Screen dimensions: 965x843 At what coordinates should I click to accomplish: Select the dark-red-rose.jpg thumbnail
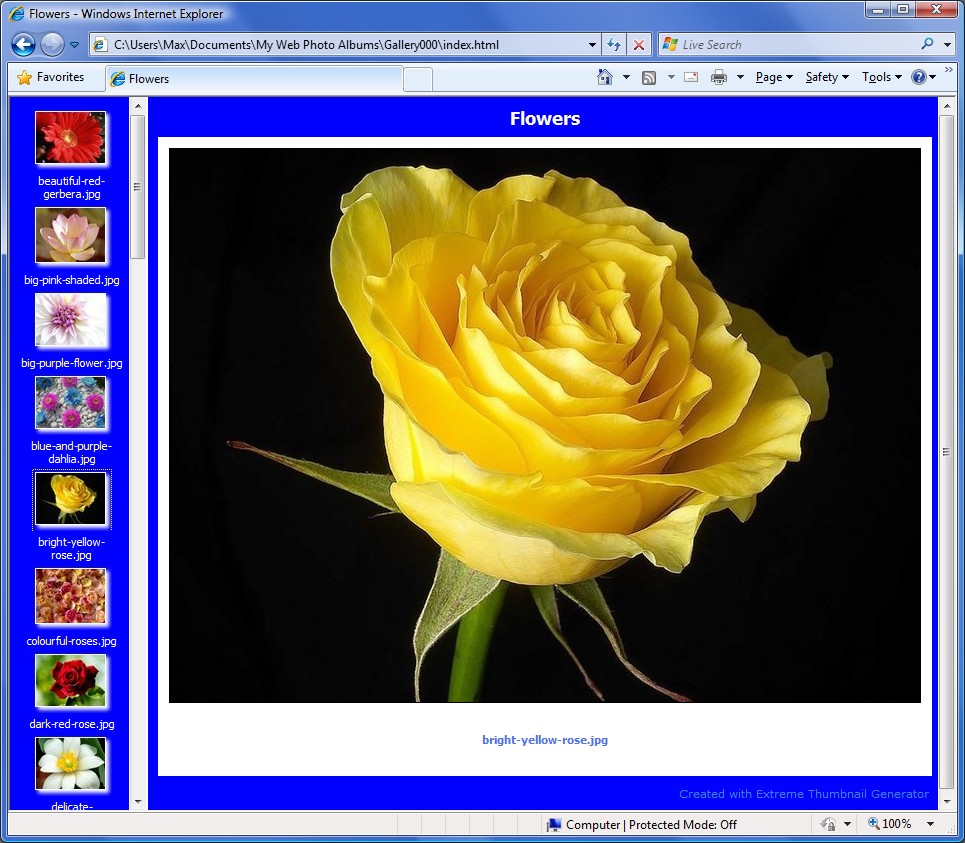point(70,681)
